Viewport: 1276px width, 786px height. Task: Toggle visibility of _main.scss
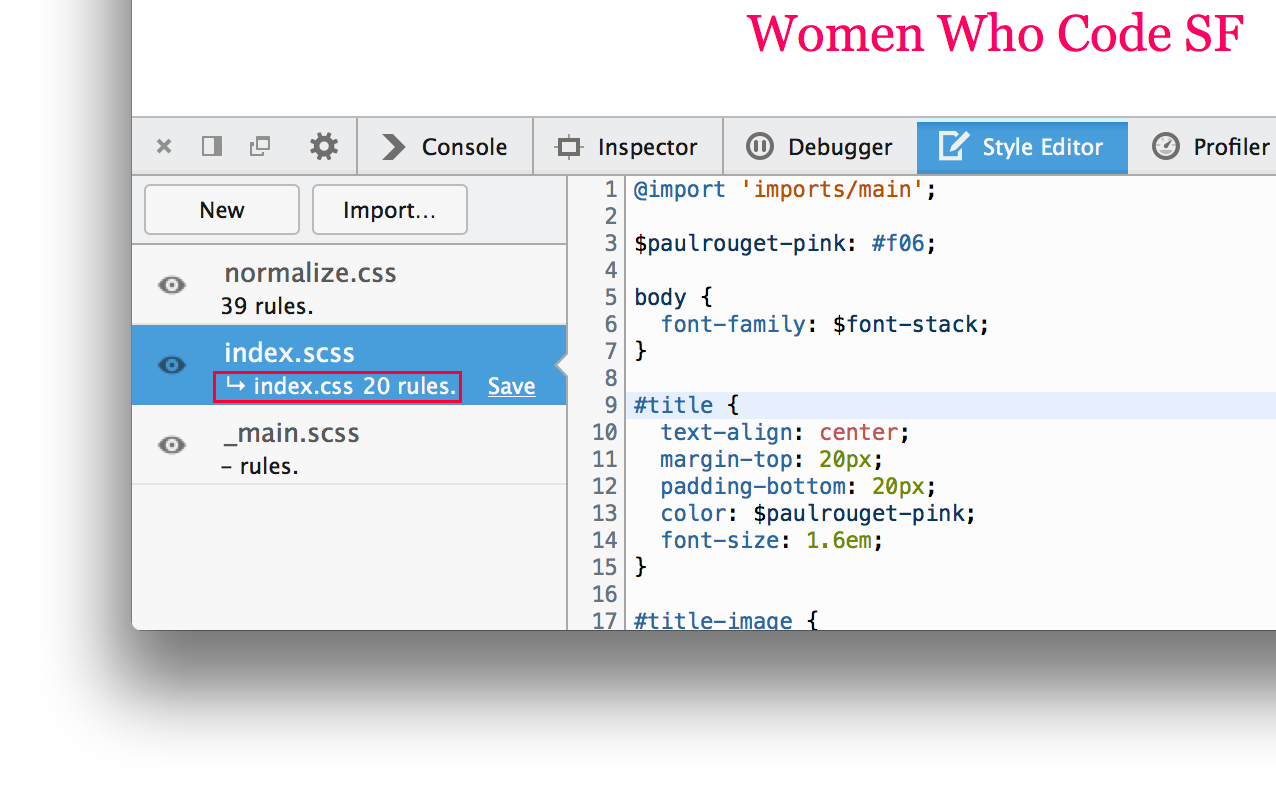point(172,446)
